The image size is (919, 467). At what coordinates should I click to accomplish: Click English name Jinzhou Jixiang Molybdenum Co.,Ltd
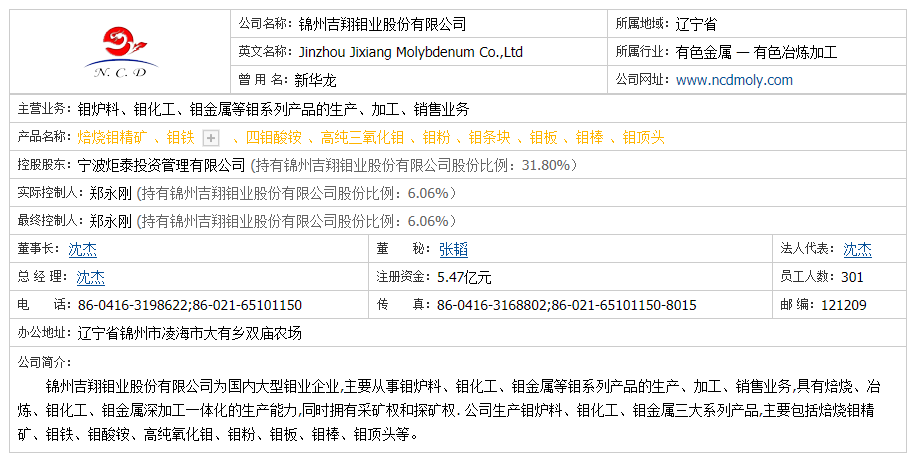pos(411,52)
